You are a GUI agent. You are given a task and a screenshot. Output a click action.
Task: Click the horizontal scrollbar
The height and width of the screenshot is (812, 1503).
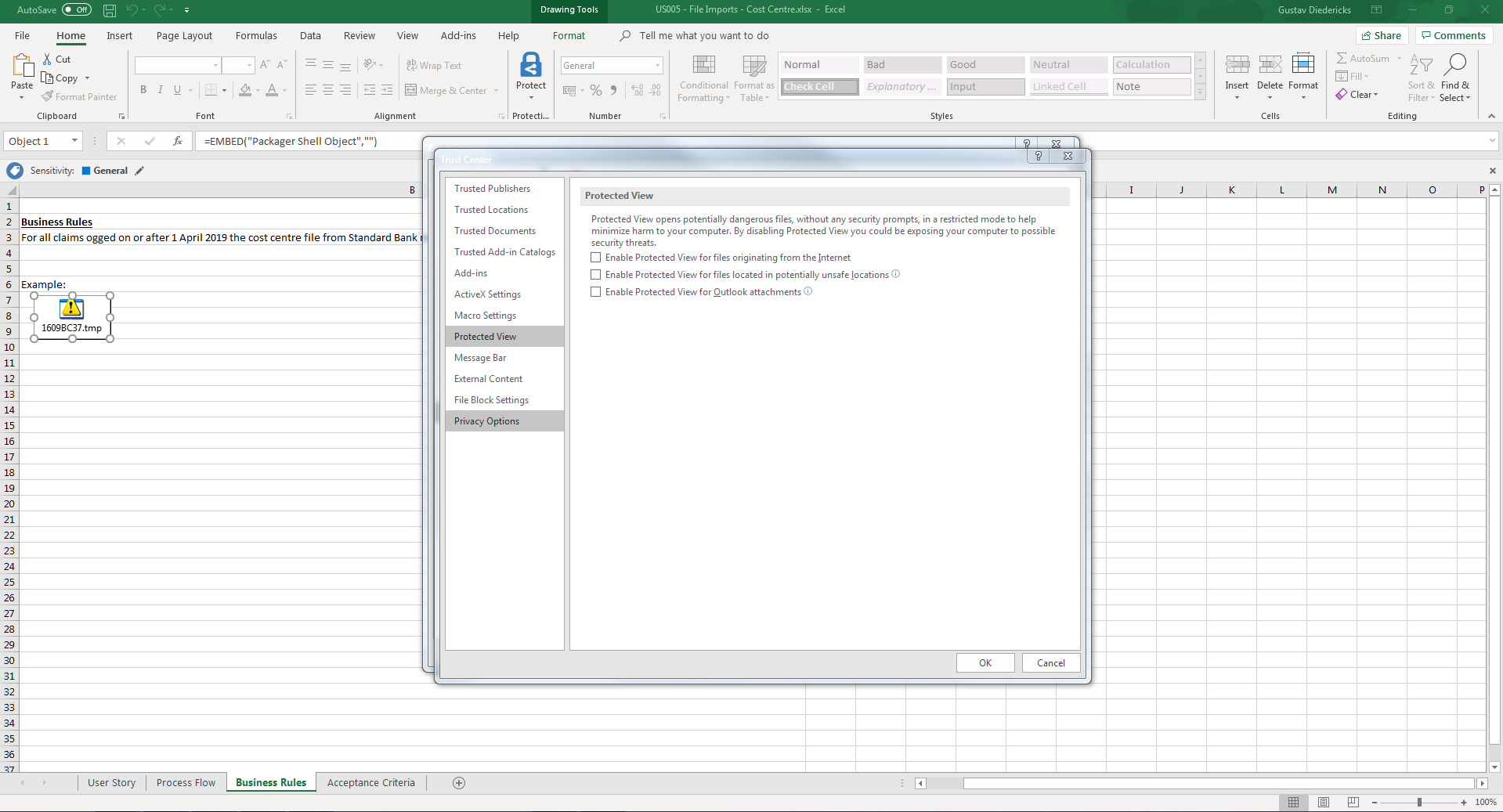coord(1218,783)
